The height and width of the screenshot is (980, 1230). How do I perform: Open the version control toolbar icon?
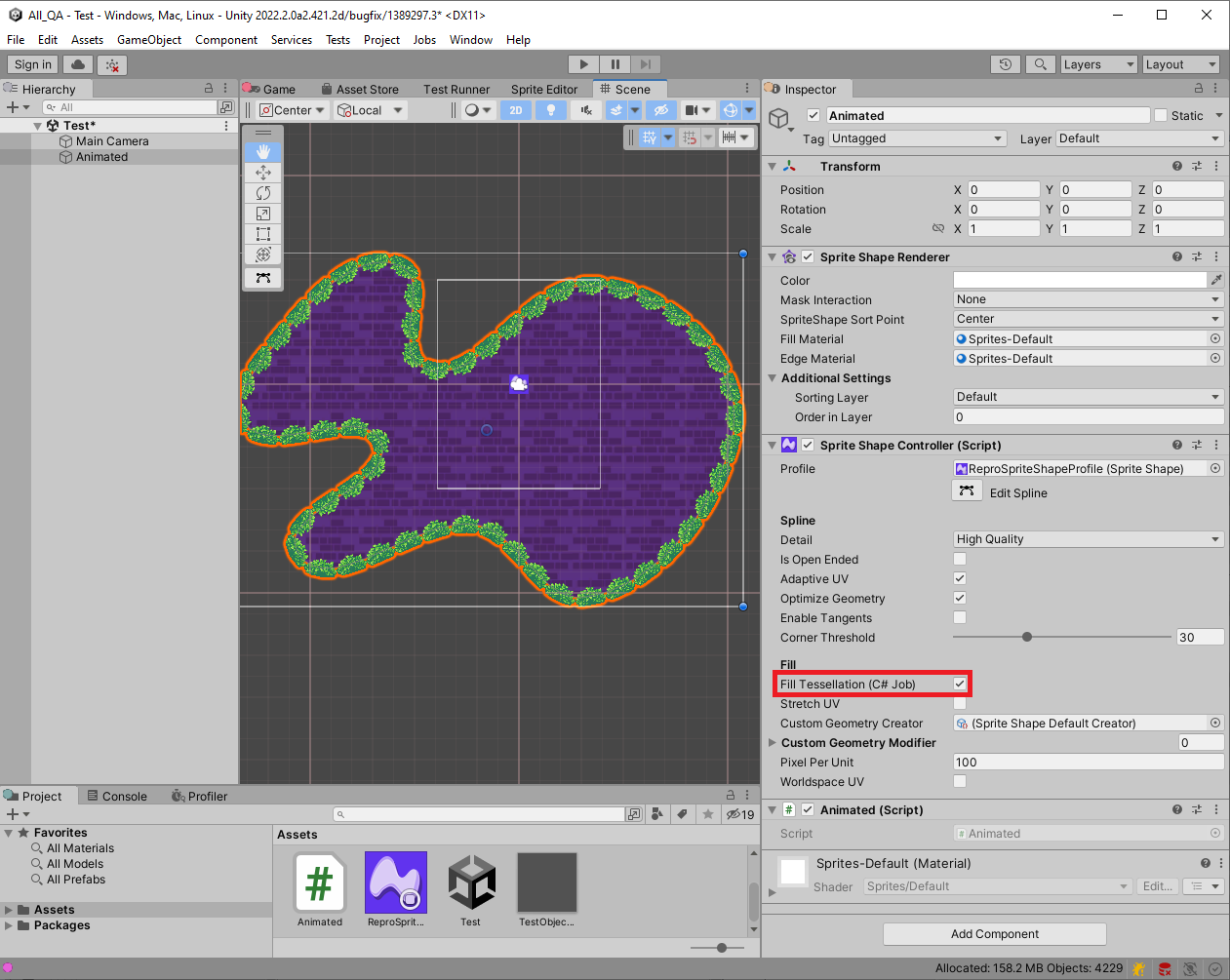tap(112, 64)
